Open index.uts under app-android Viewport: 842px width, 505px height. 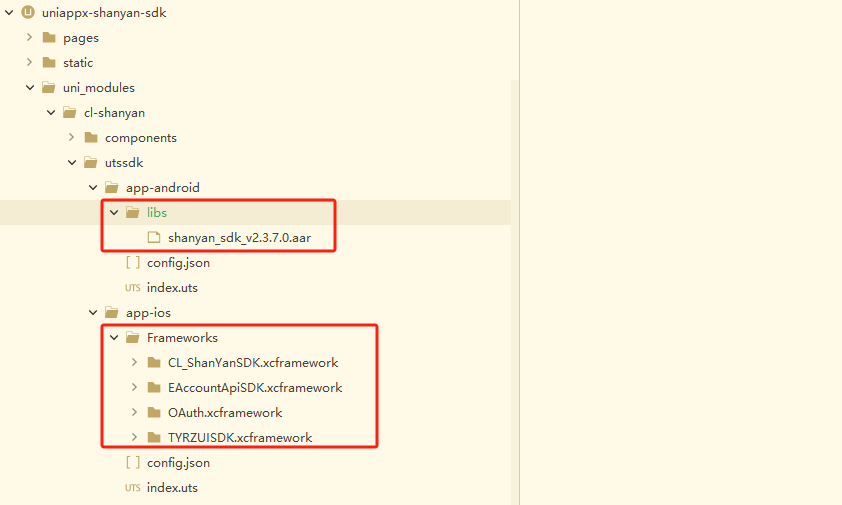pos(172,287)
